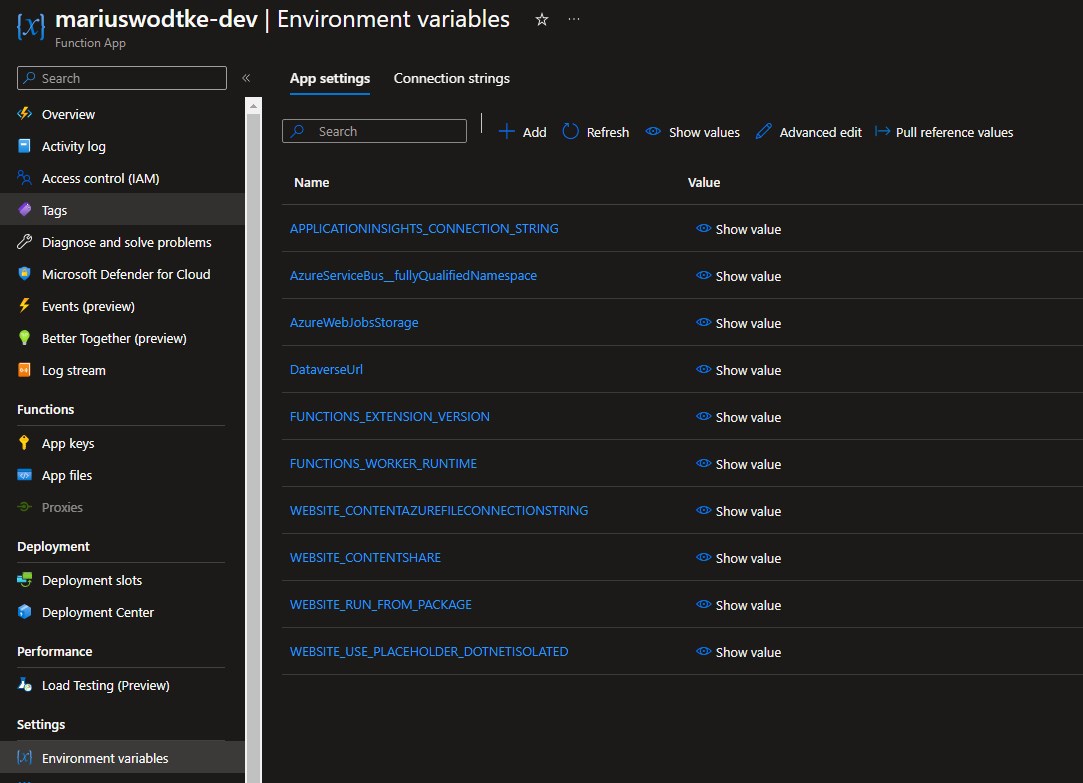Reveal WEBSITE_CONTENTSHARE value
This screenshot has height=783, width=1083.
coord(738,557)
